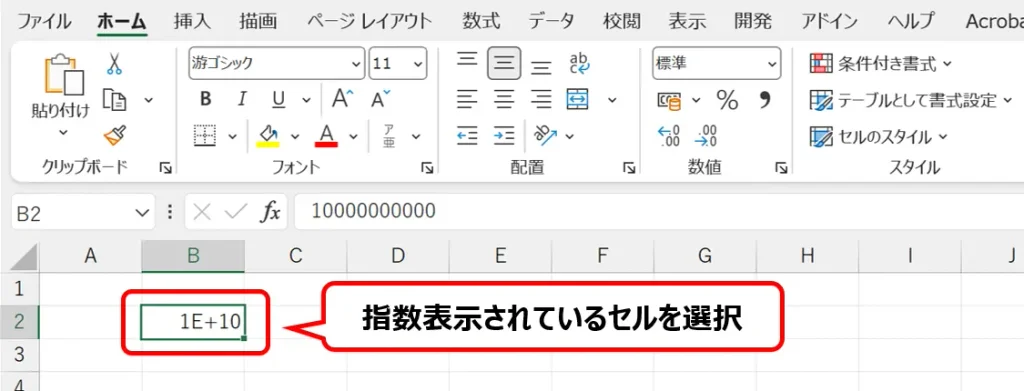Image resolution: width=1024 pixels, height=391 pixels.
Task: Click the Copy icon
Action: [x=115, y=100]
